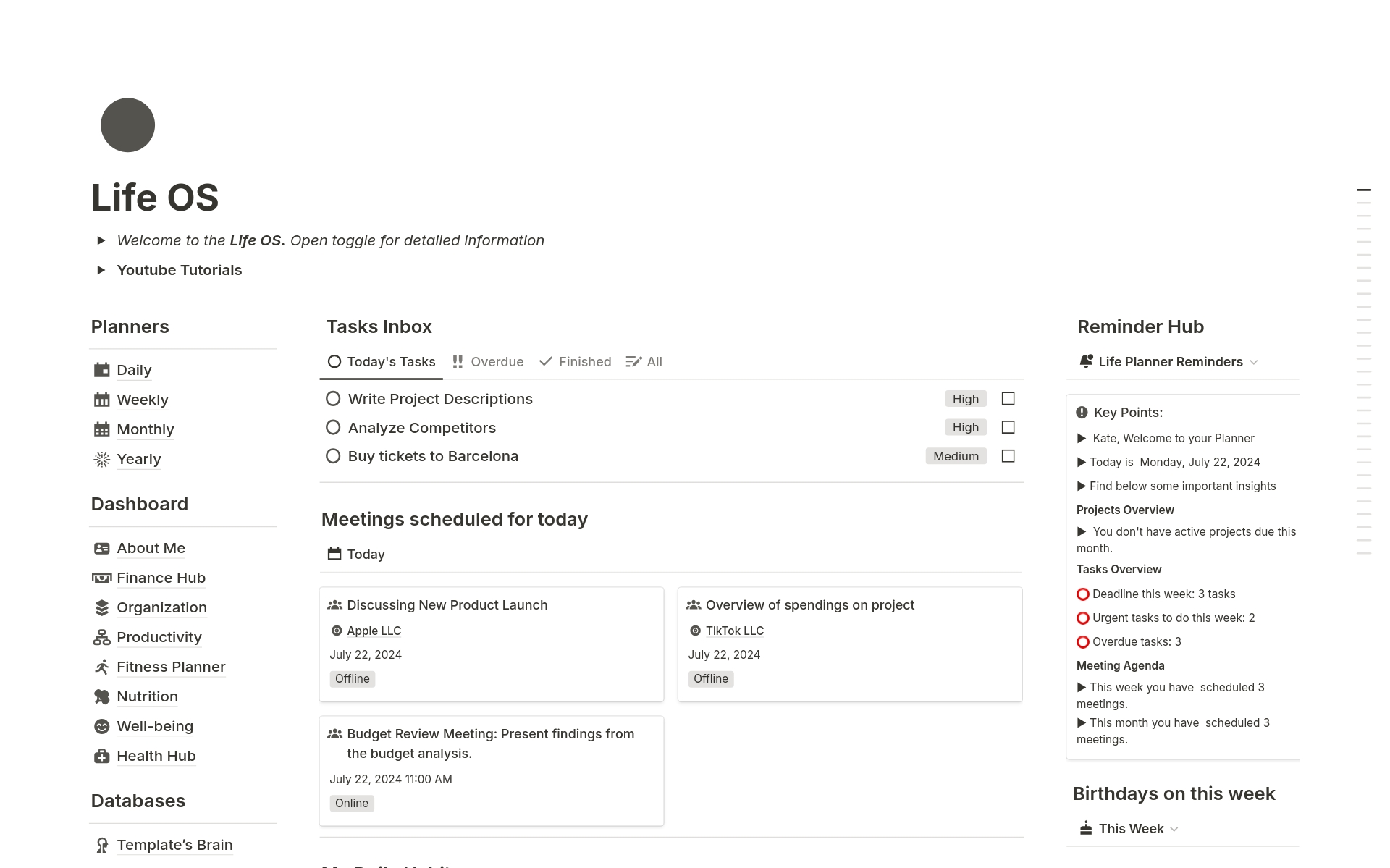This screenshot has height=868, width=1390.
Task: Click the Template's Brain head icon
Action: (x=102, y=845)
